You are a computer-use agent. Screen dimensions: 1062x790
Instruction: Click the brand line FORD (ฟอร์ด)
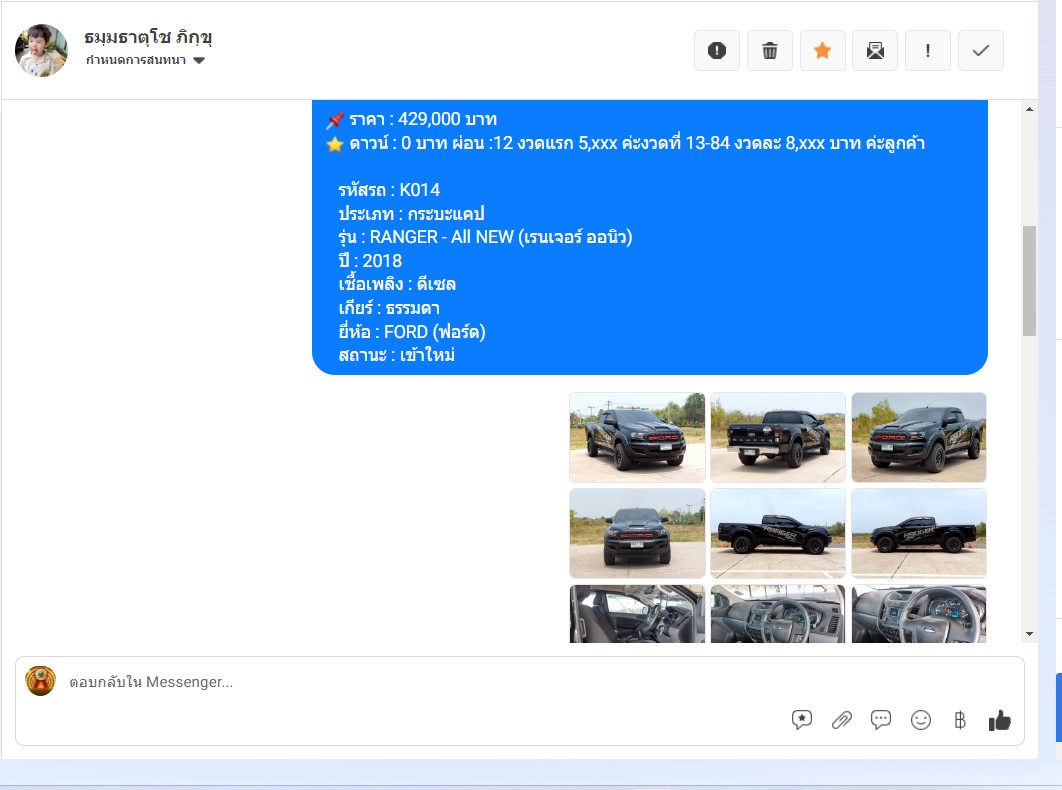click(412, 332)
